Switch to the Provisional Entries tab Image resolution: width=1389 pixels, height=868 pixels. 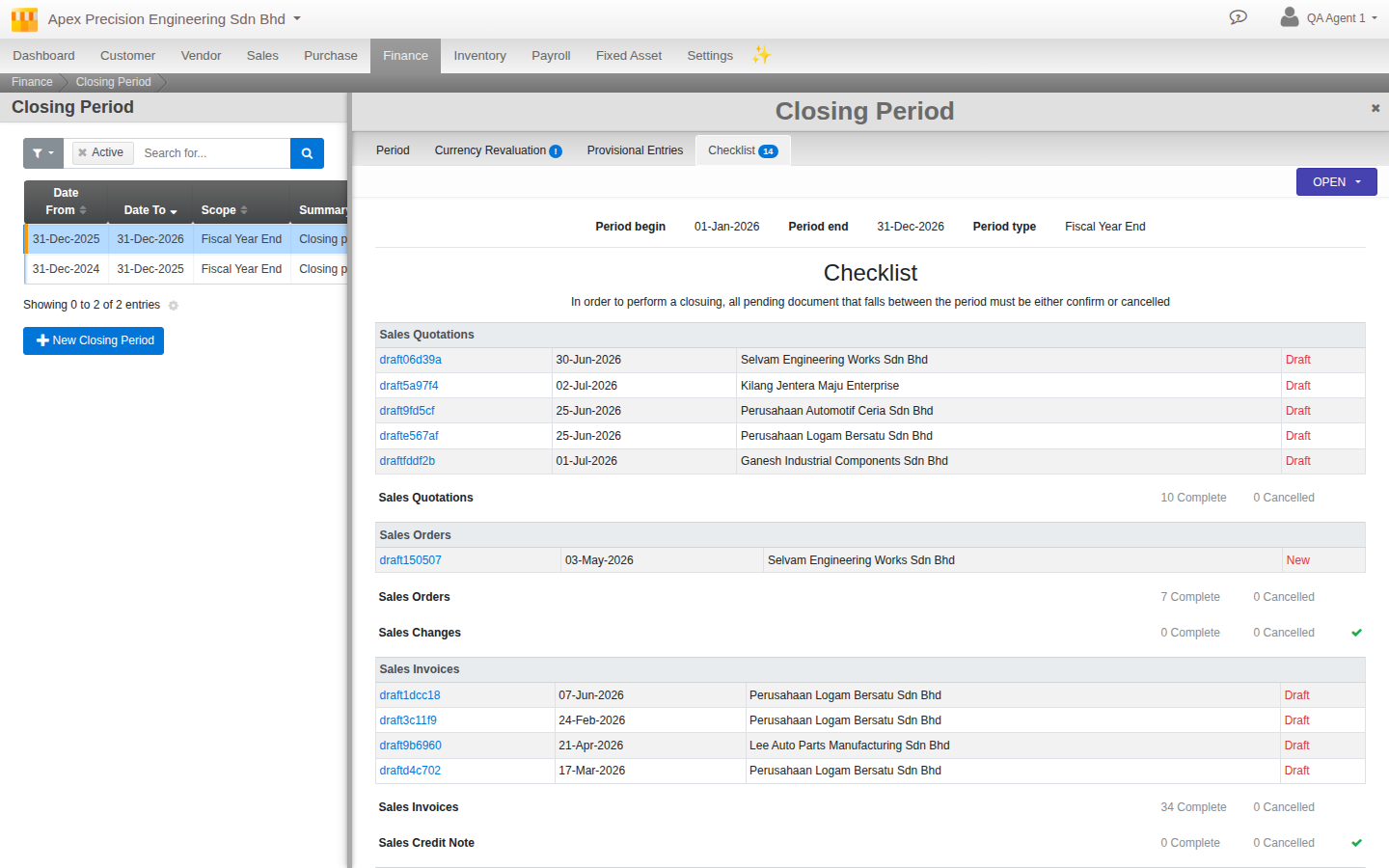click(x=635, y=150)
